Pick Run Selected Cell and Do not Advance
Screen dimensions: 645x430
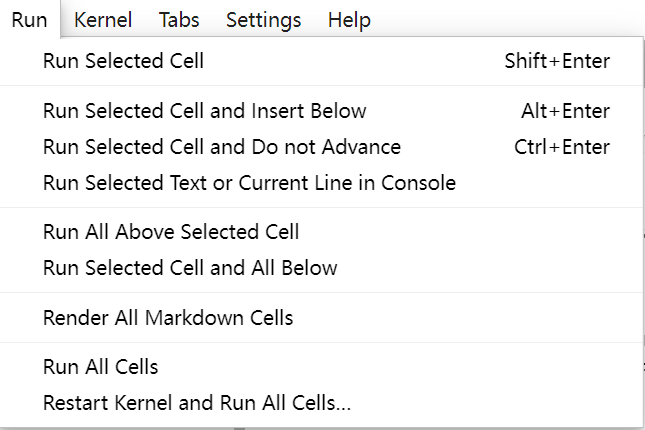coord(221,147)
